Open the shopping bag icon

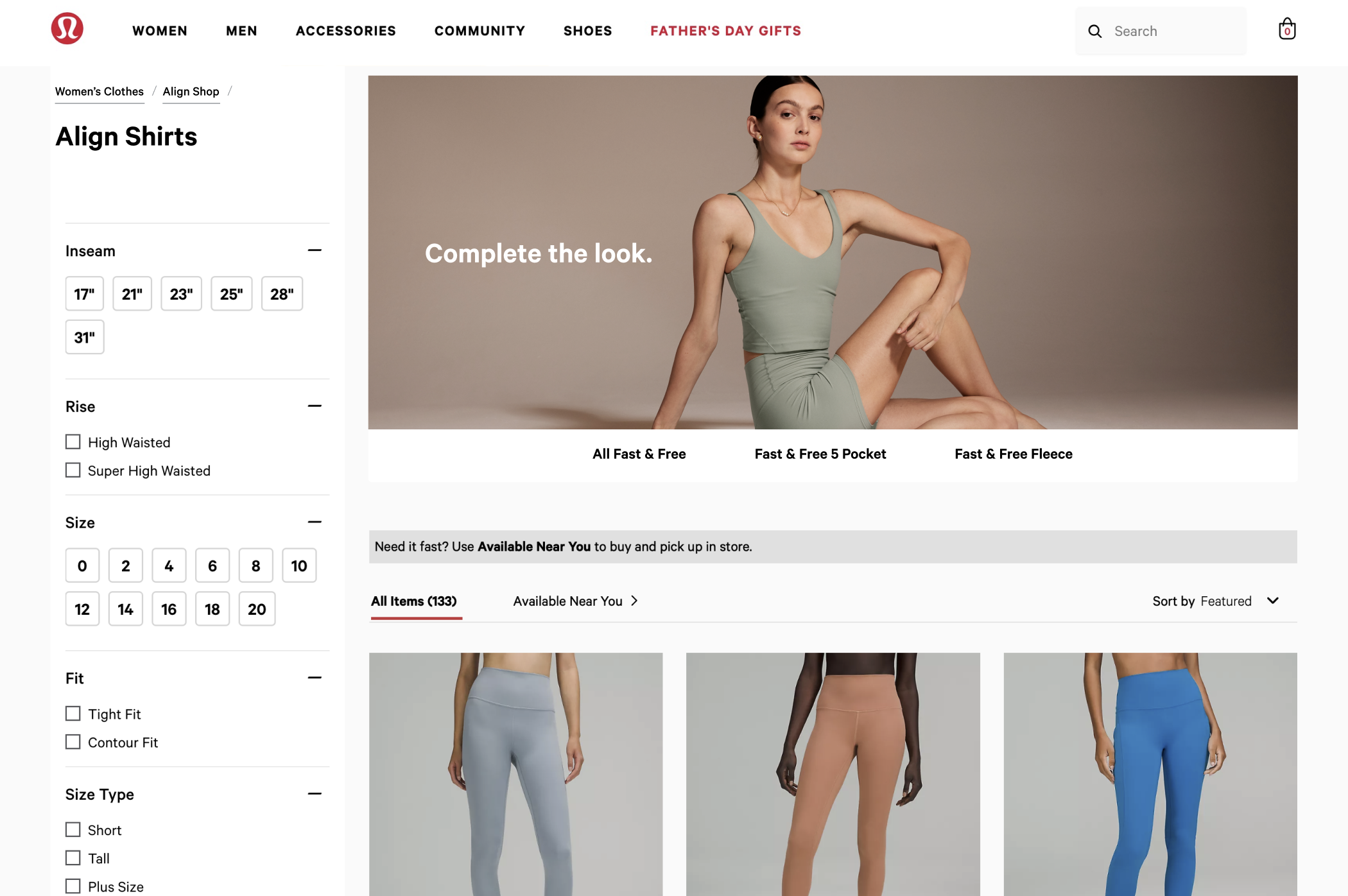pos(1287,30)
